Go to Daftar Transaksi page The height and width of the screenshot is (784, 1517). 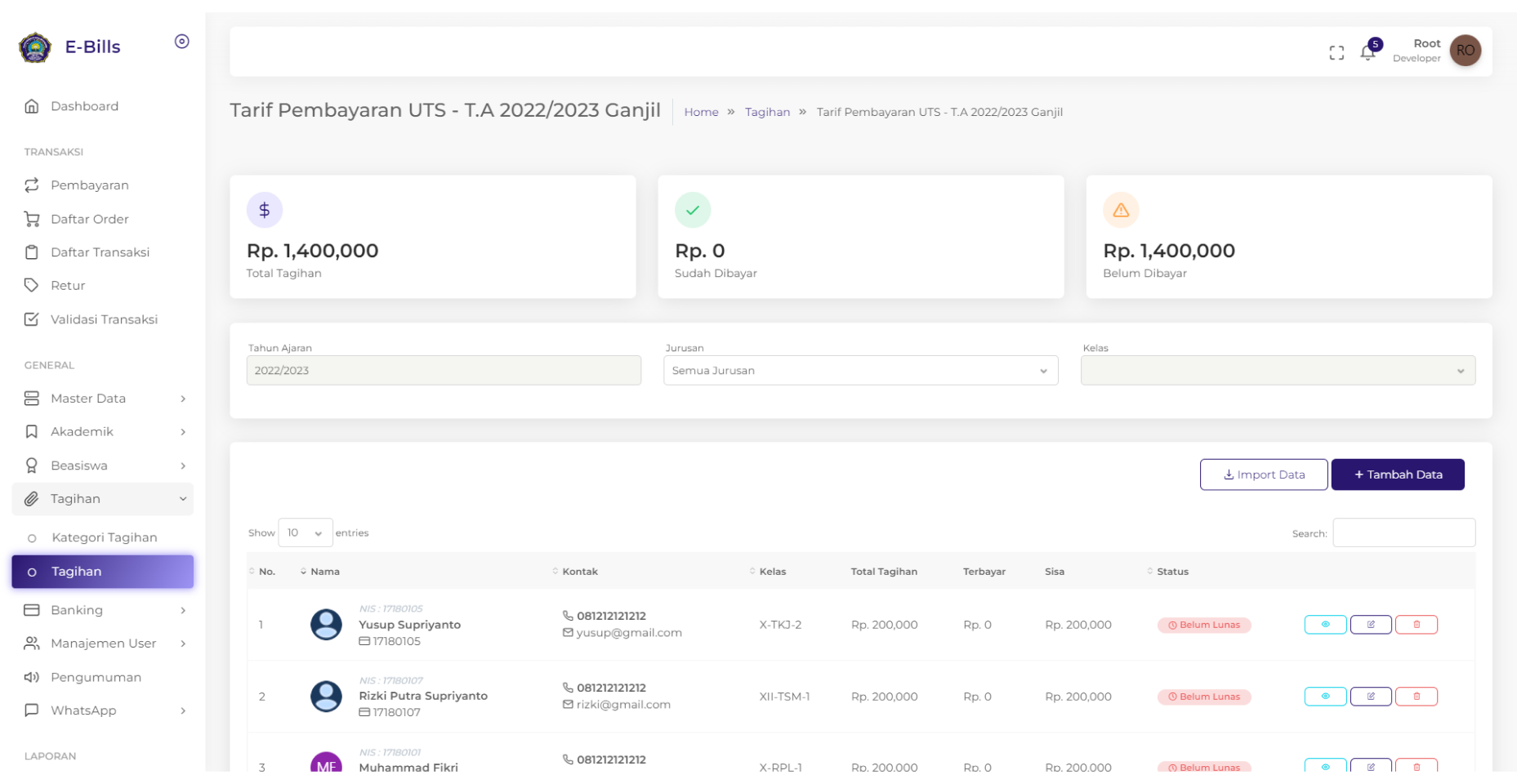[100, 252]
